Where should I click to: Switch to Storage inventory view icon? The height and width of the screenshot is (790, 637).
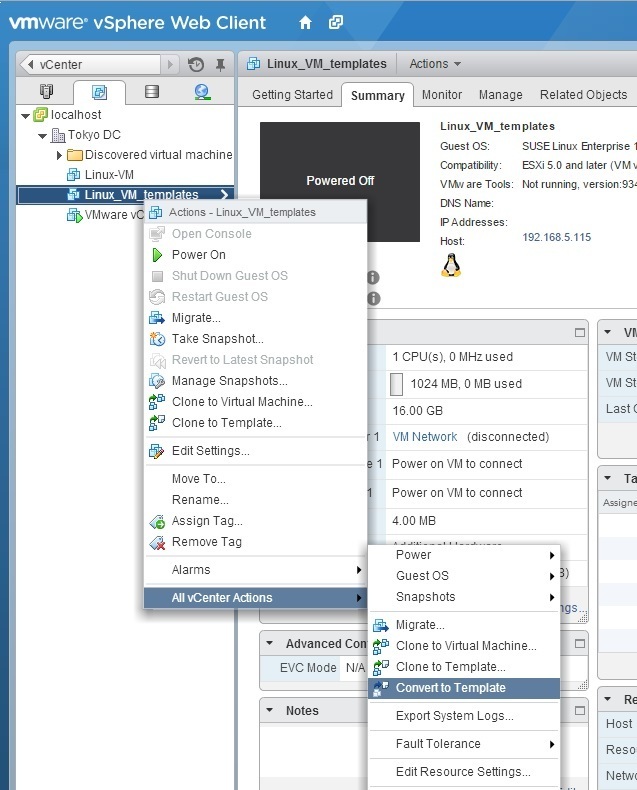152,92
